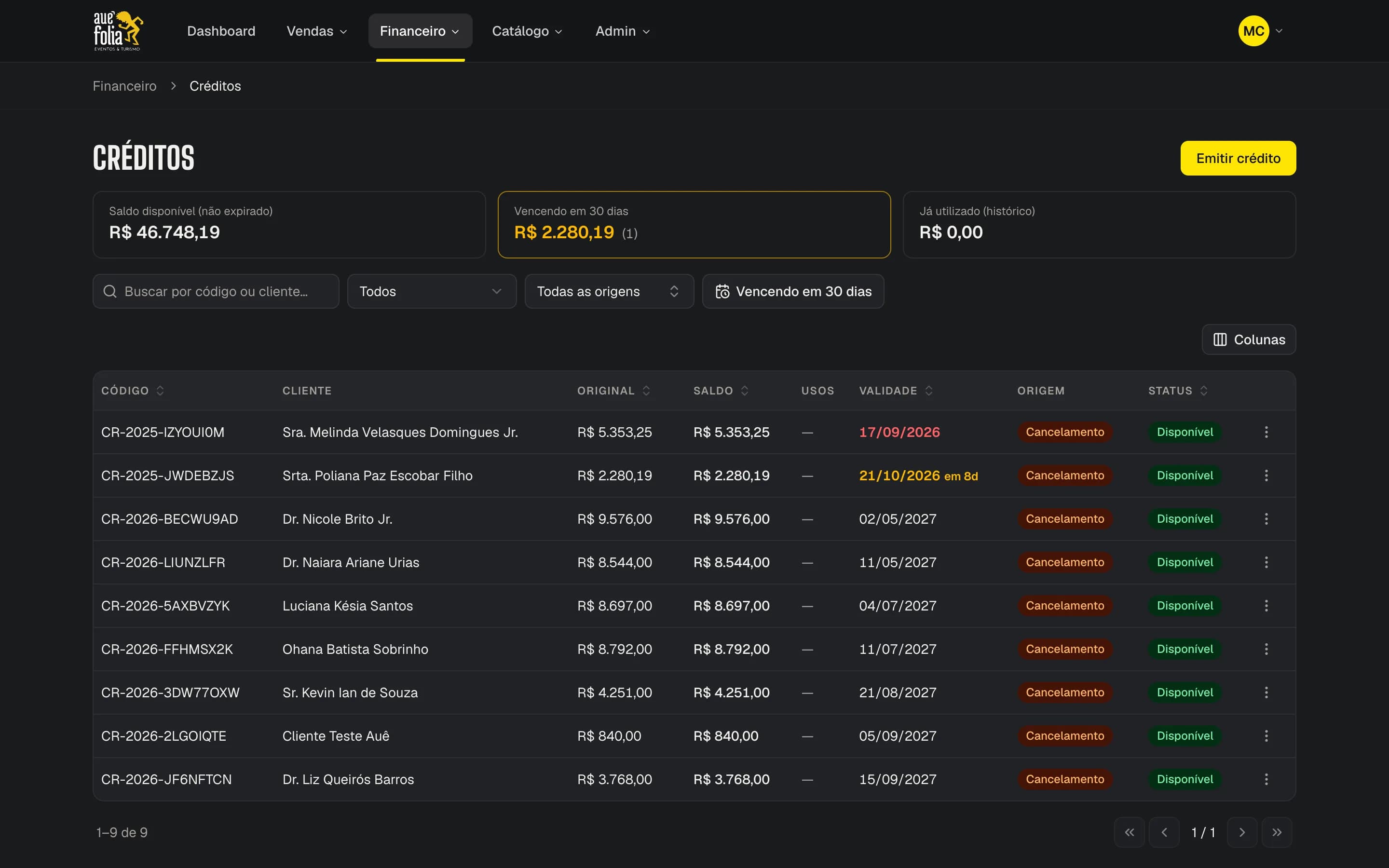Sort by Status column header
The width and height of the screenshot is (1389, 868).
pos(1178,391)
